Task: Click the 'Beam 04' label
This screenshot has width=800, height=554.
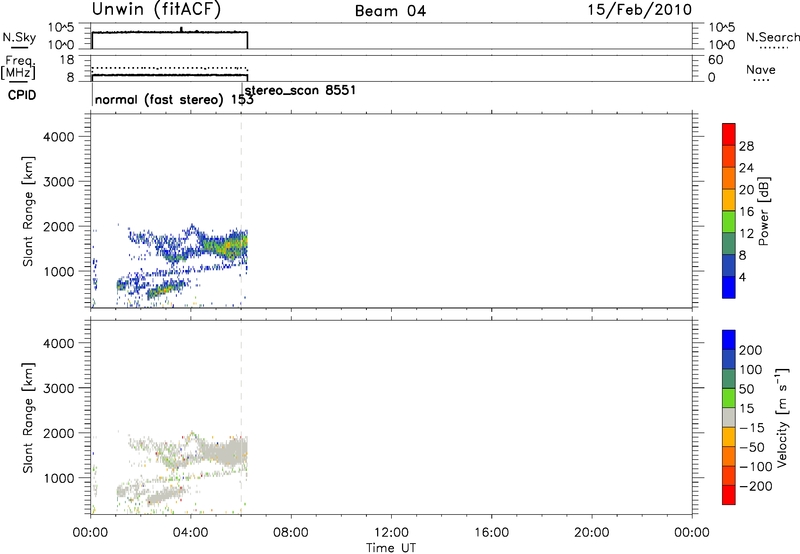Action: coord(390,11)
